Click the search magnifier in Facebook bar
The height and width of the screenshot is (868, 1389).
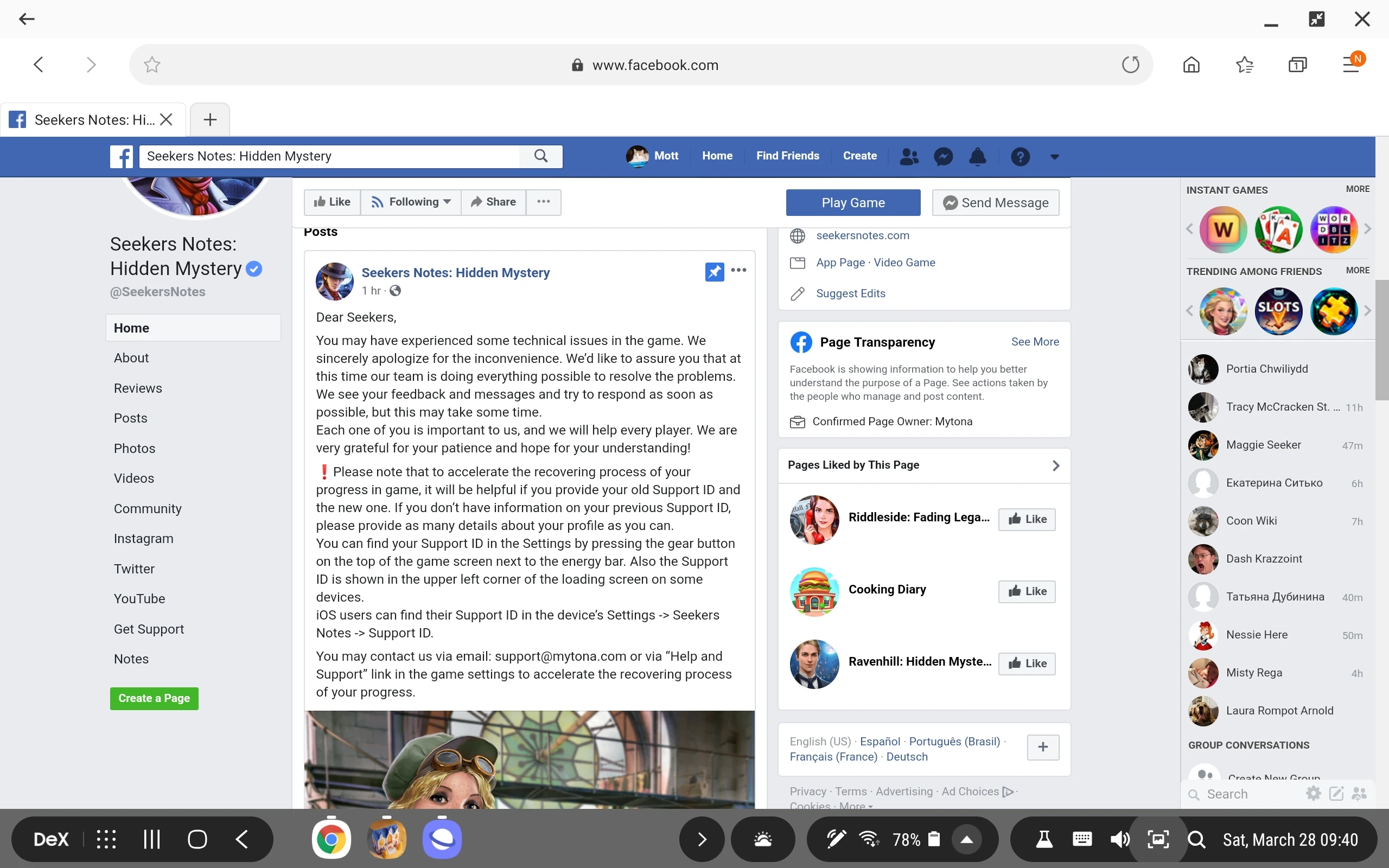540,156
